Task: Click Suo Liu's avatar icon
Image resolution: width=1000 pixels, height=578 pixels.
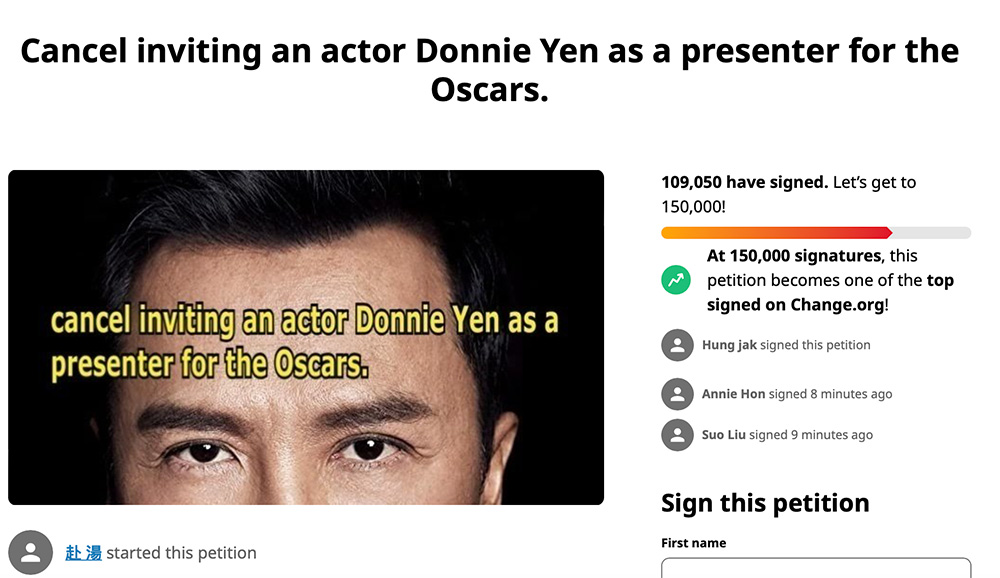Action: click(677, 435)
